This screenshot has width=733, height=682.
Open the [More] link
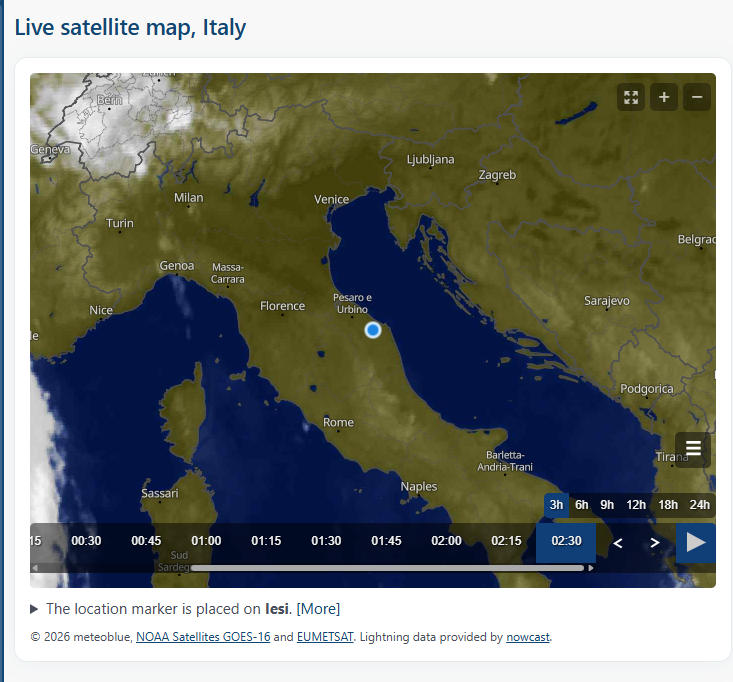click(x=318, y=609)
